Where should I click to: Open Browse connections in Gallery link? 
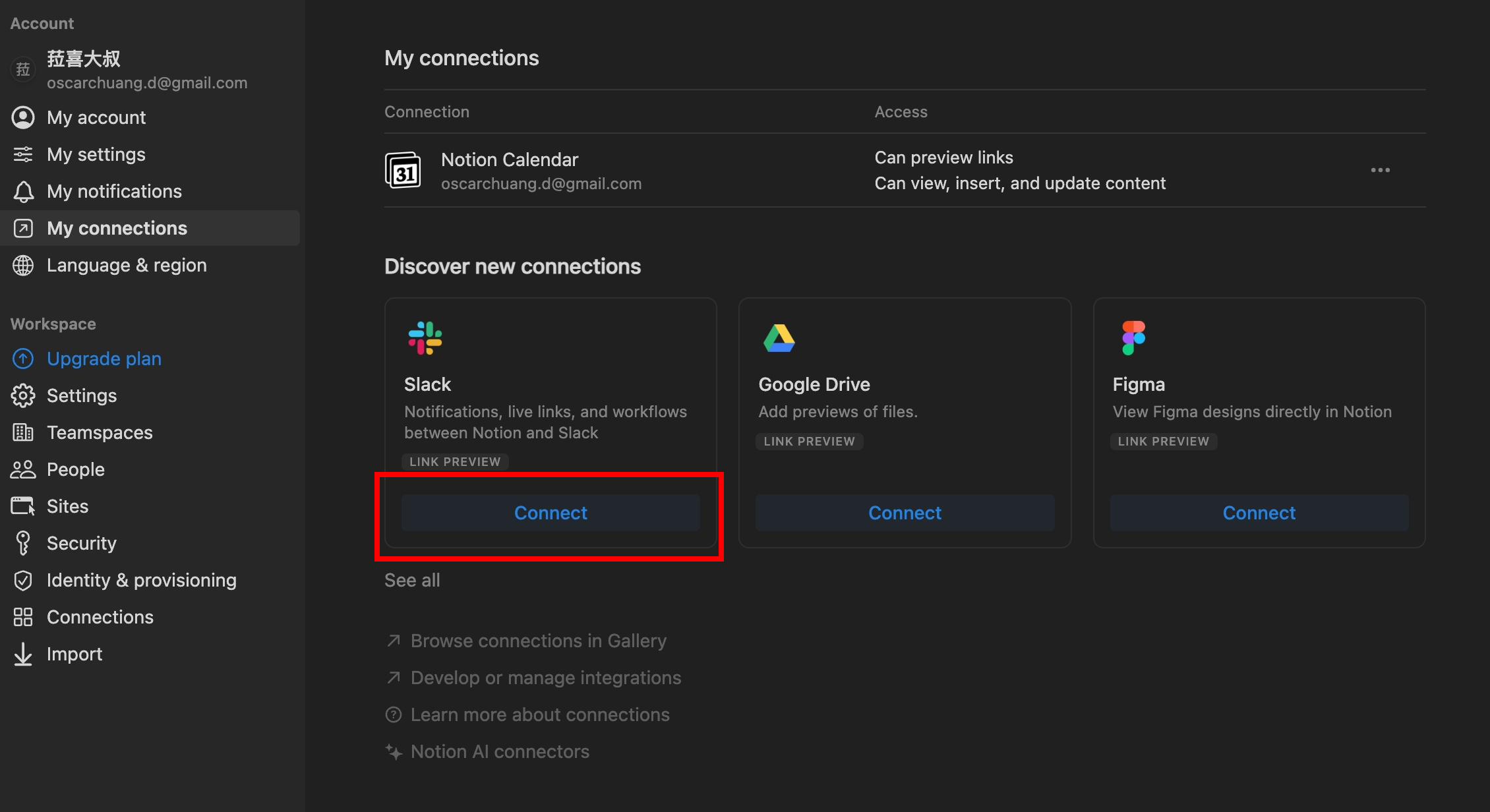539,641
